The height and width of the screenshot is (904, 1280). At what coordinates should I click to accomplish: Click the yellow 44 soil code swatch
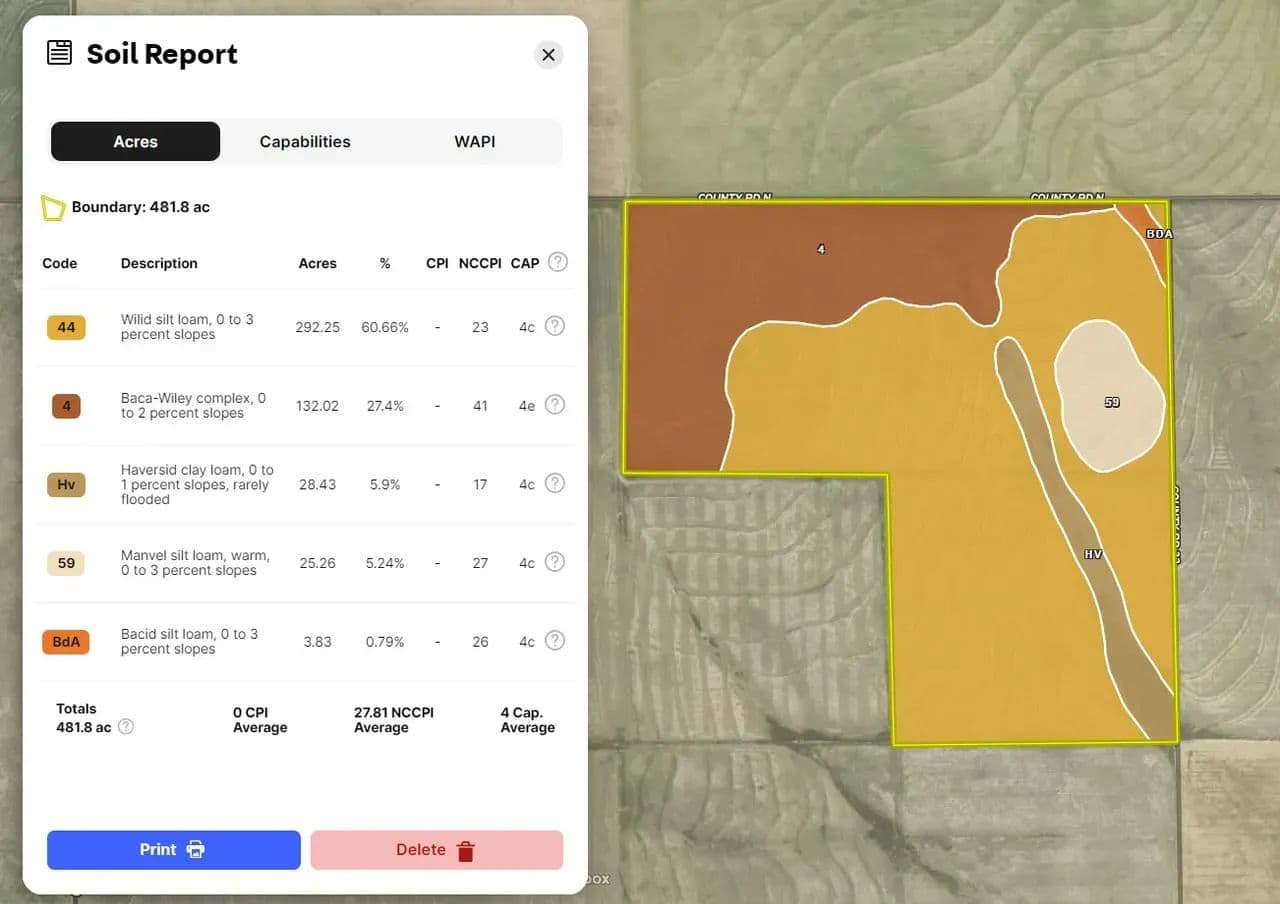coord(66,327)
